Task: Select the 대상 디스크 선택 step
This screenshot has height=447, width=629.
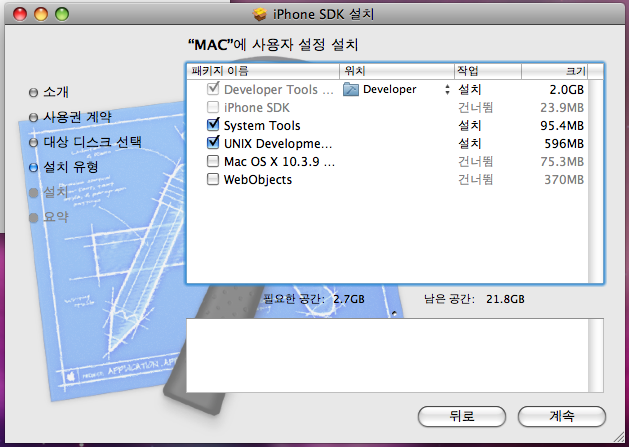Action: [x=85, y=142]
